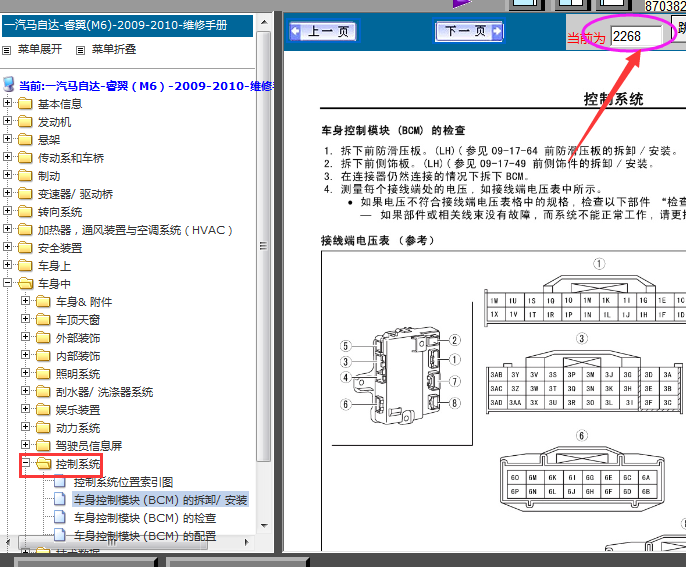Screen dimensions: 686x567
Task: Select the 娱乐装置 folder icon
Action: tap(43, 410)
